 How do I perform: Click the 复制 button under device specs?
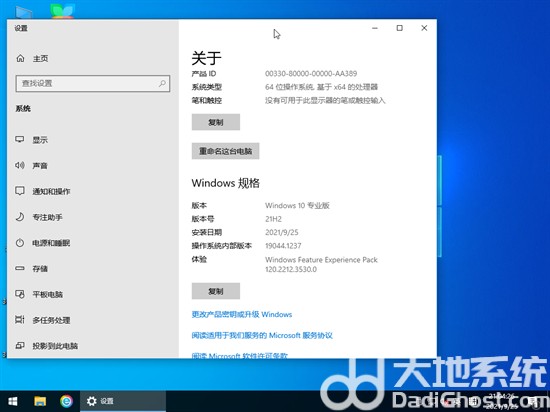point(216,122)
